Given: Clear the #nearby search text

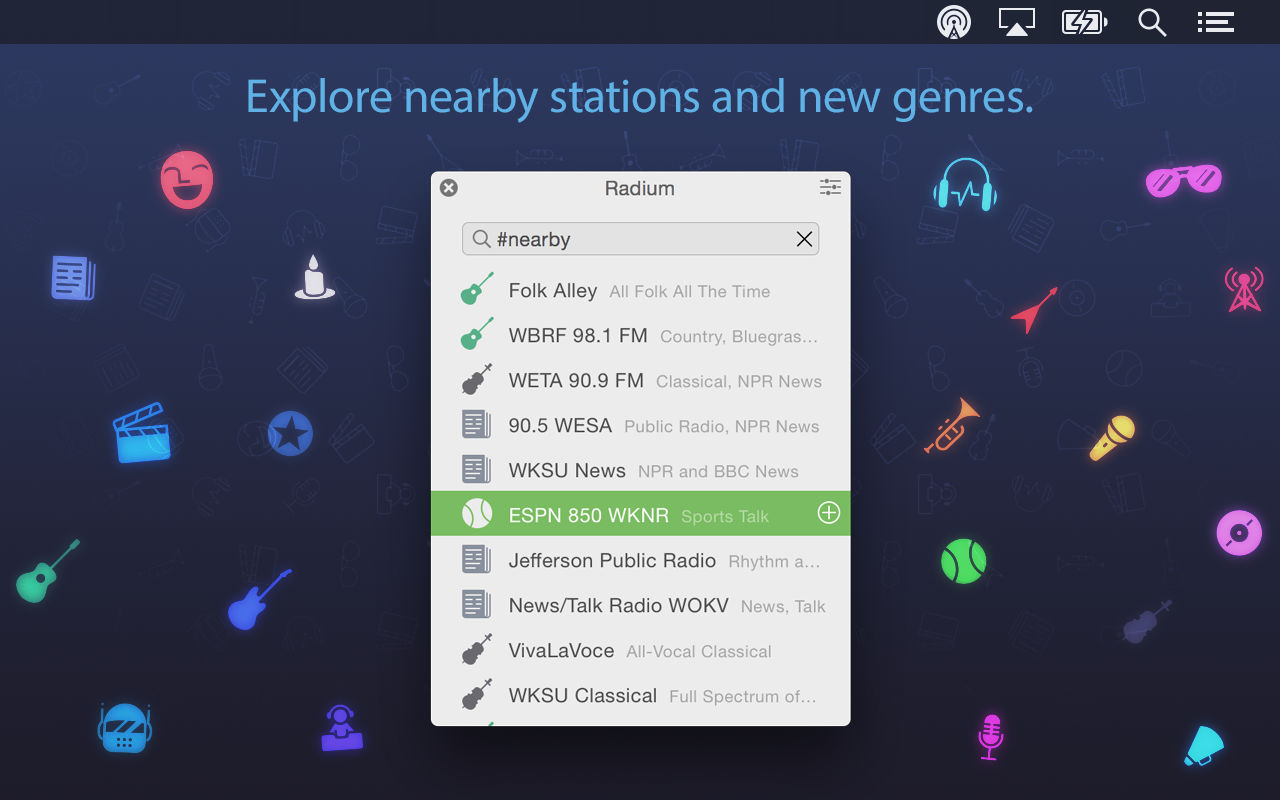Looking at the screenshot, I should pyautogui.click(x=804, y=239).
